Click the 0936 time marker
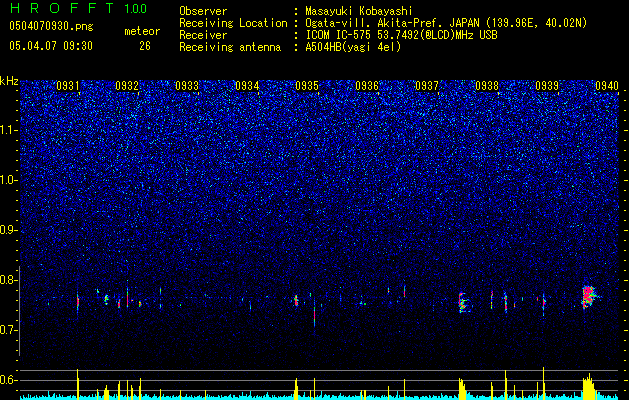The height and width of the screenshot is (400, 629). coord(367,85)
